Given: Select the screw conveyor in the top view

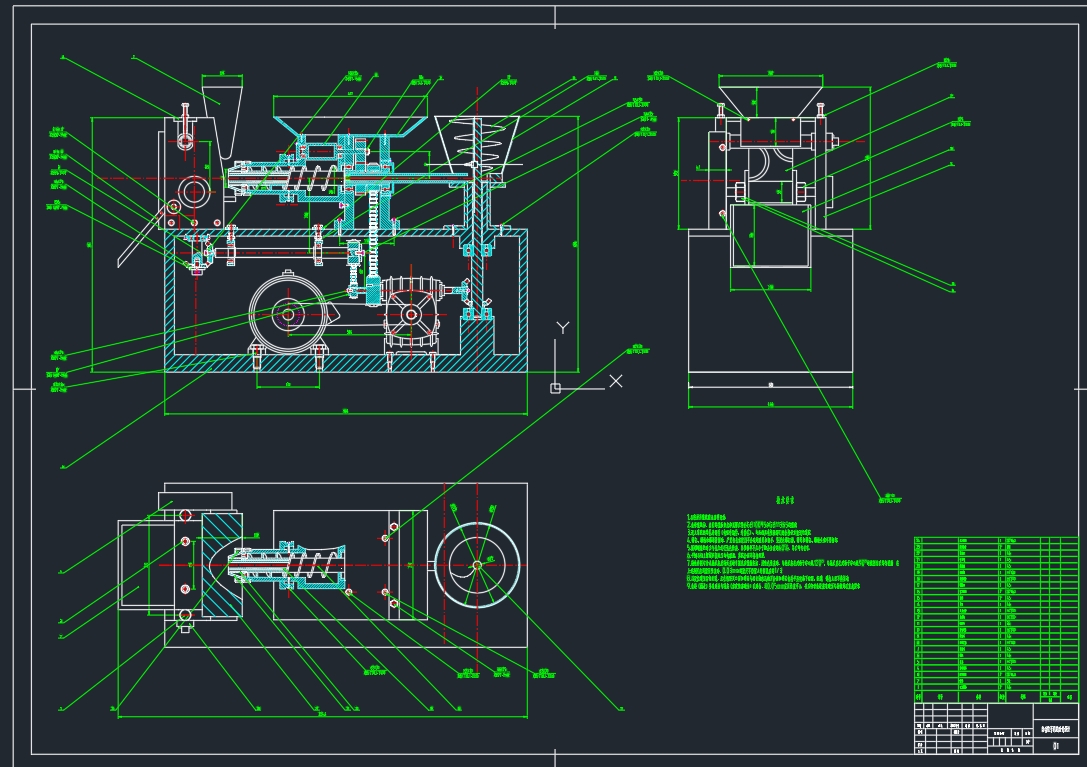Looking at the screenshot, I should (288, 564).
